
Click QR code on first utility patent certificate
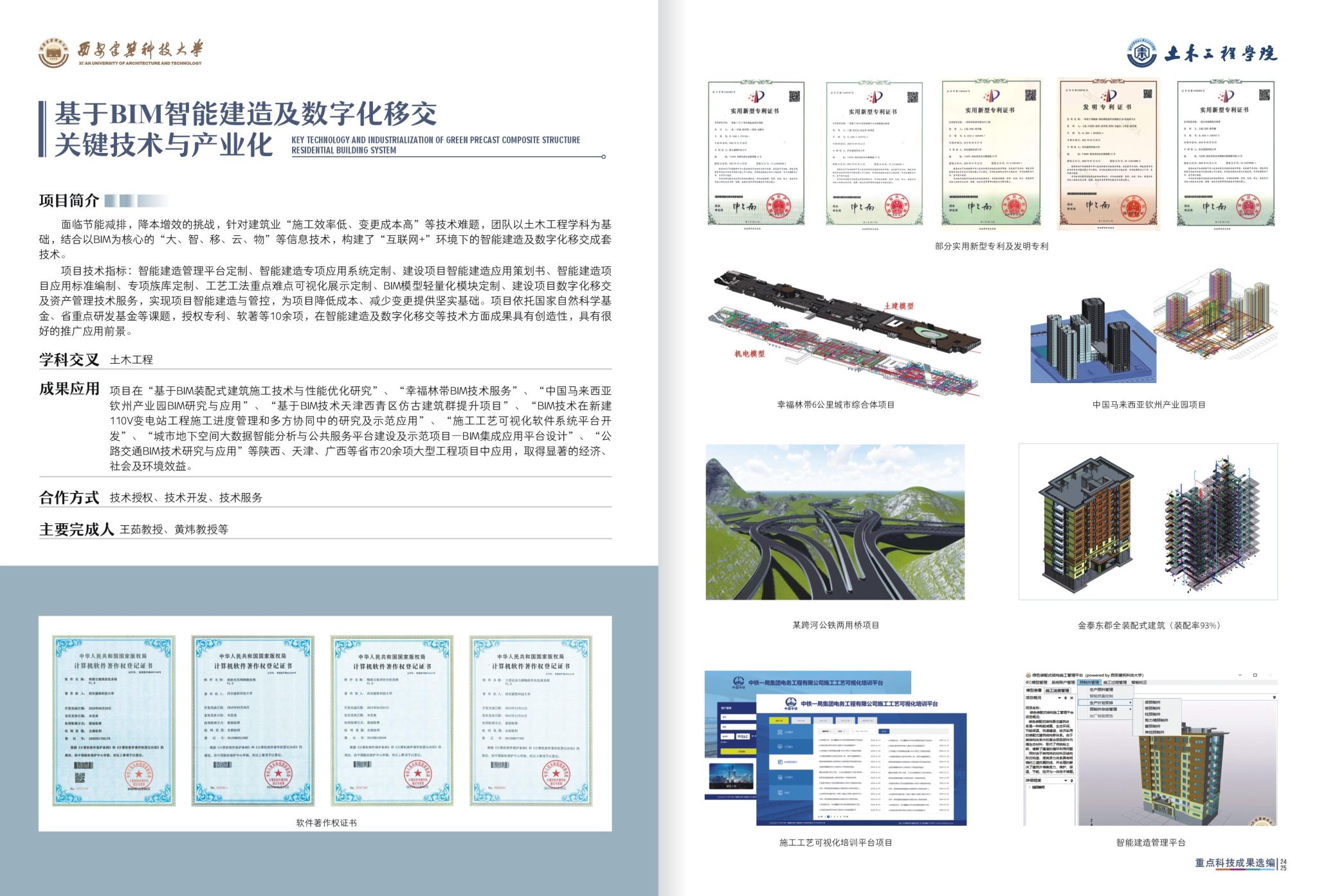click(794, 96)
